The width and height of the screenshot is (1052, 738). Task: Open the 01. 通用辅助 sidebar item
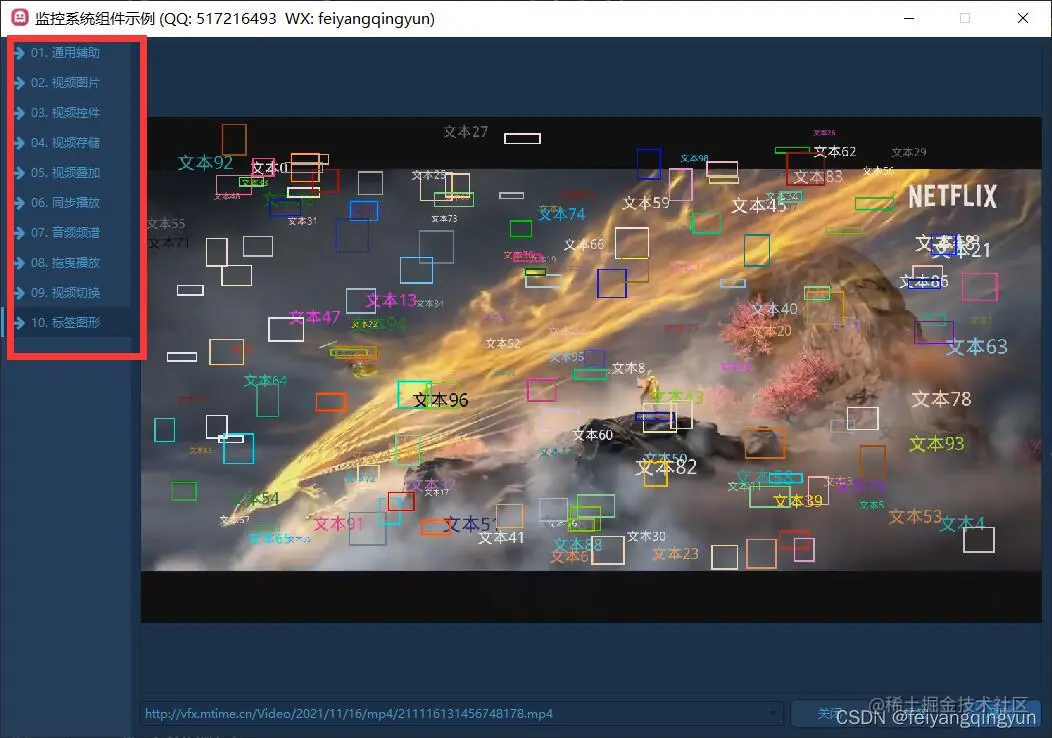click(x=66, y=52)
